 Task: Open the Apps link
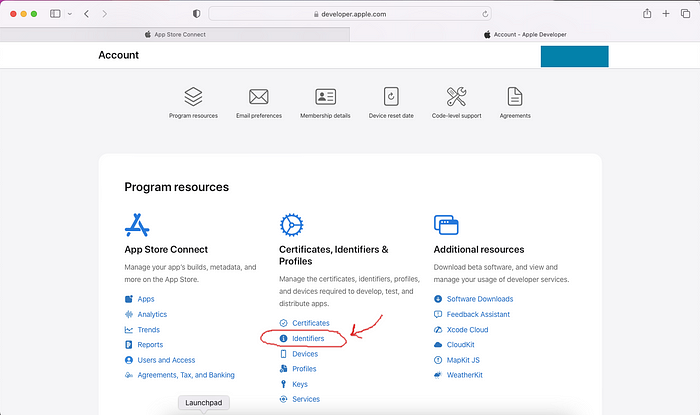point(146,299)
